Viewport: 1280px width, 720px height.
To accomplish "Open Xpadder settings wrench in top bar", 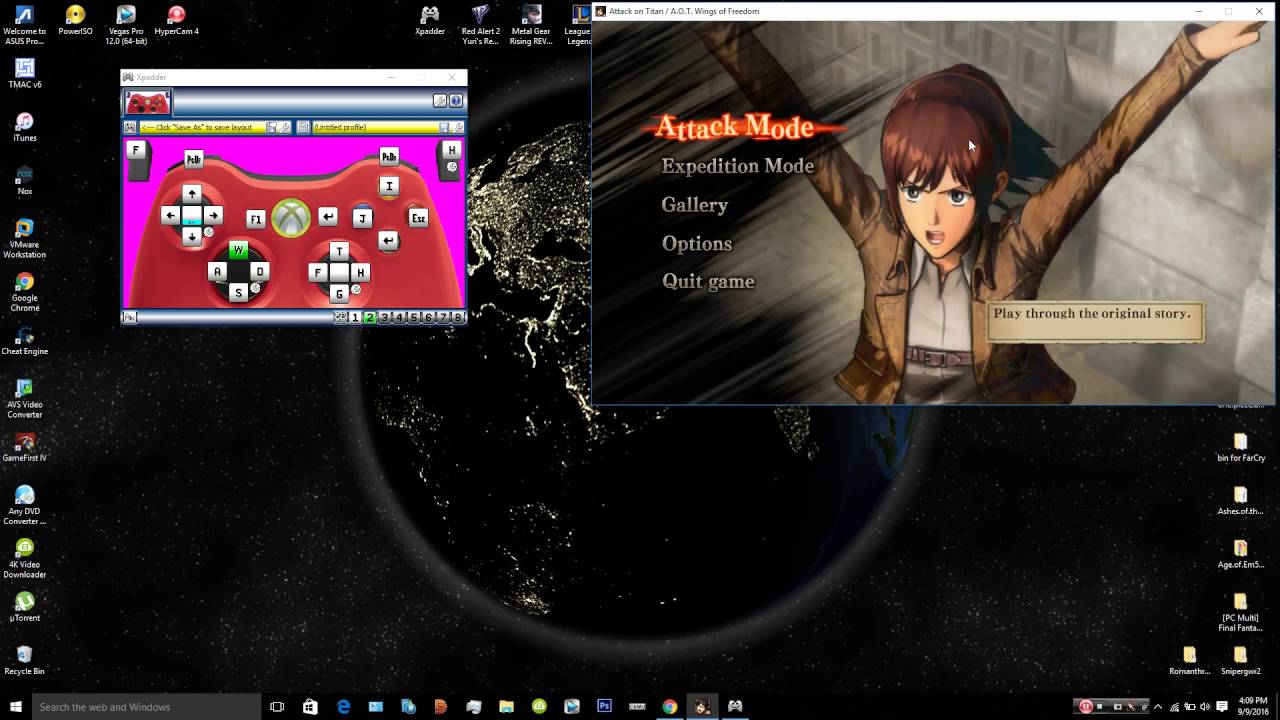I will point(440,101).
